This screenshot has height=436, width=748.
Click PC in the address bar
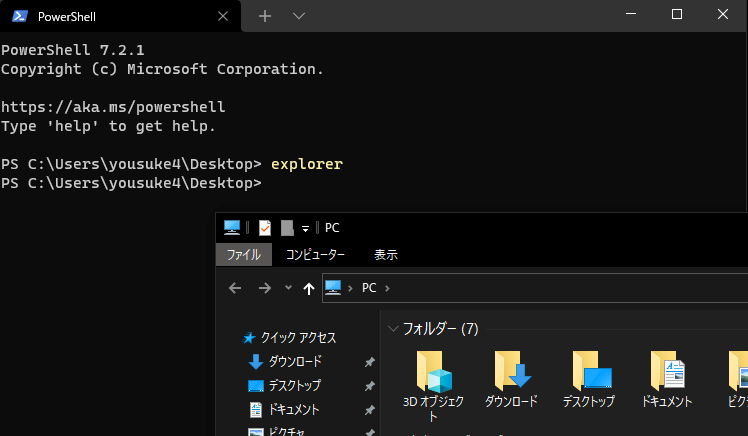pos(369,288)
